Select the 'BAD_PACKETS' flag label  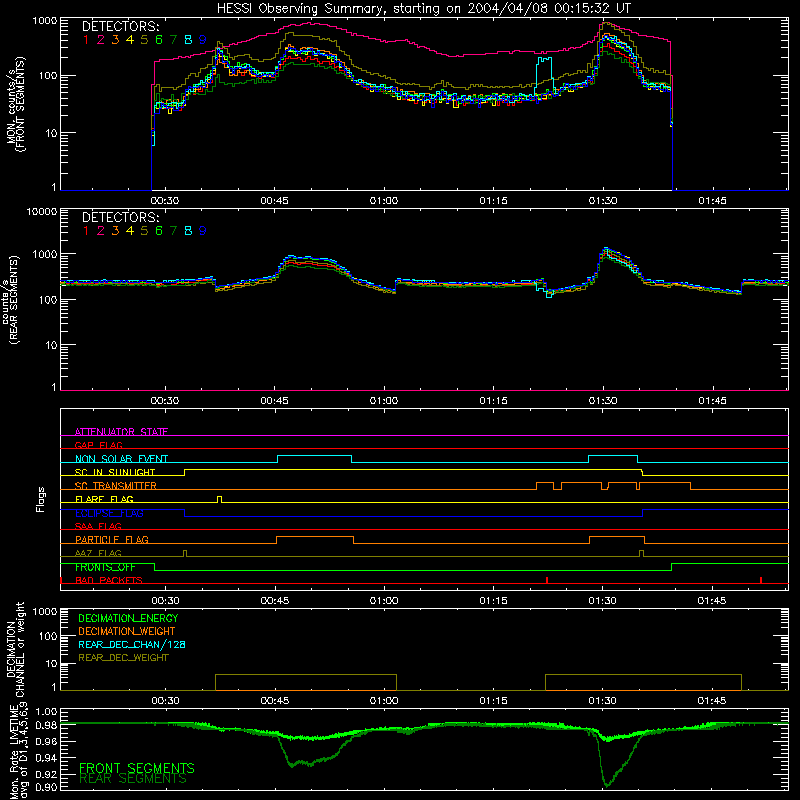click(x=109, y=580)
